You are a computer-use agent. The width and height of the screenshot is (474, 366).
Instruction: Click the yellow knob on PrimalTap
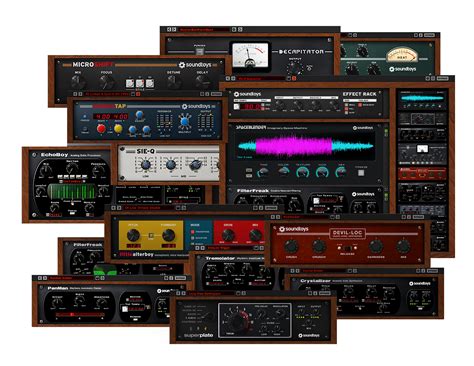[118, 128]
